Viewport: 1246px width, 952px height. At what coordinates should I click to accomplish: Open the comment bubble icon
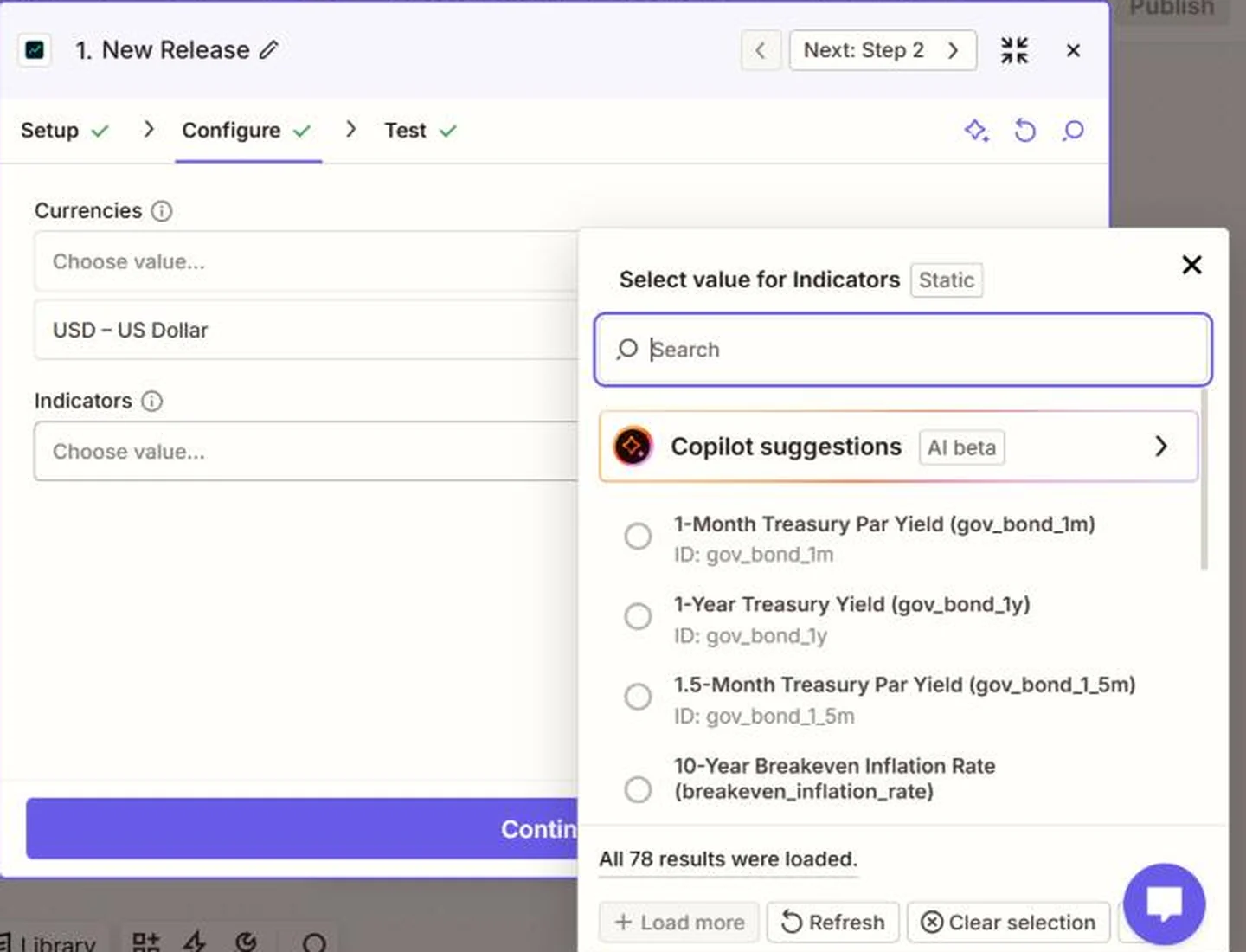point(1073,131)
